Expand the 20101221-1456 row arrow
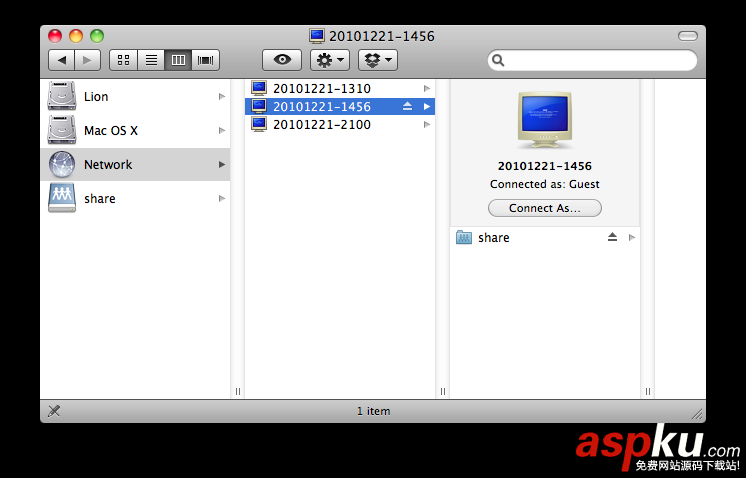 [427, 107]
